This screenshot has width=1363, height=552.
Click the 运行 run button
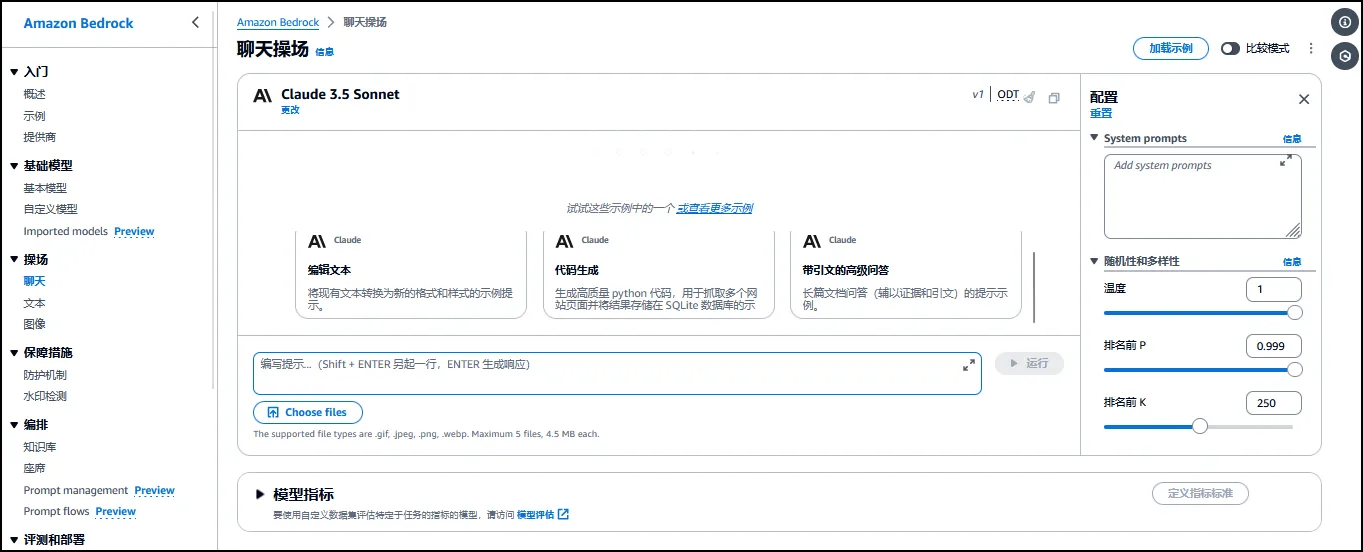tap(1029, 363)
